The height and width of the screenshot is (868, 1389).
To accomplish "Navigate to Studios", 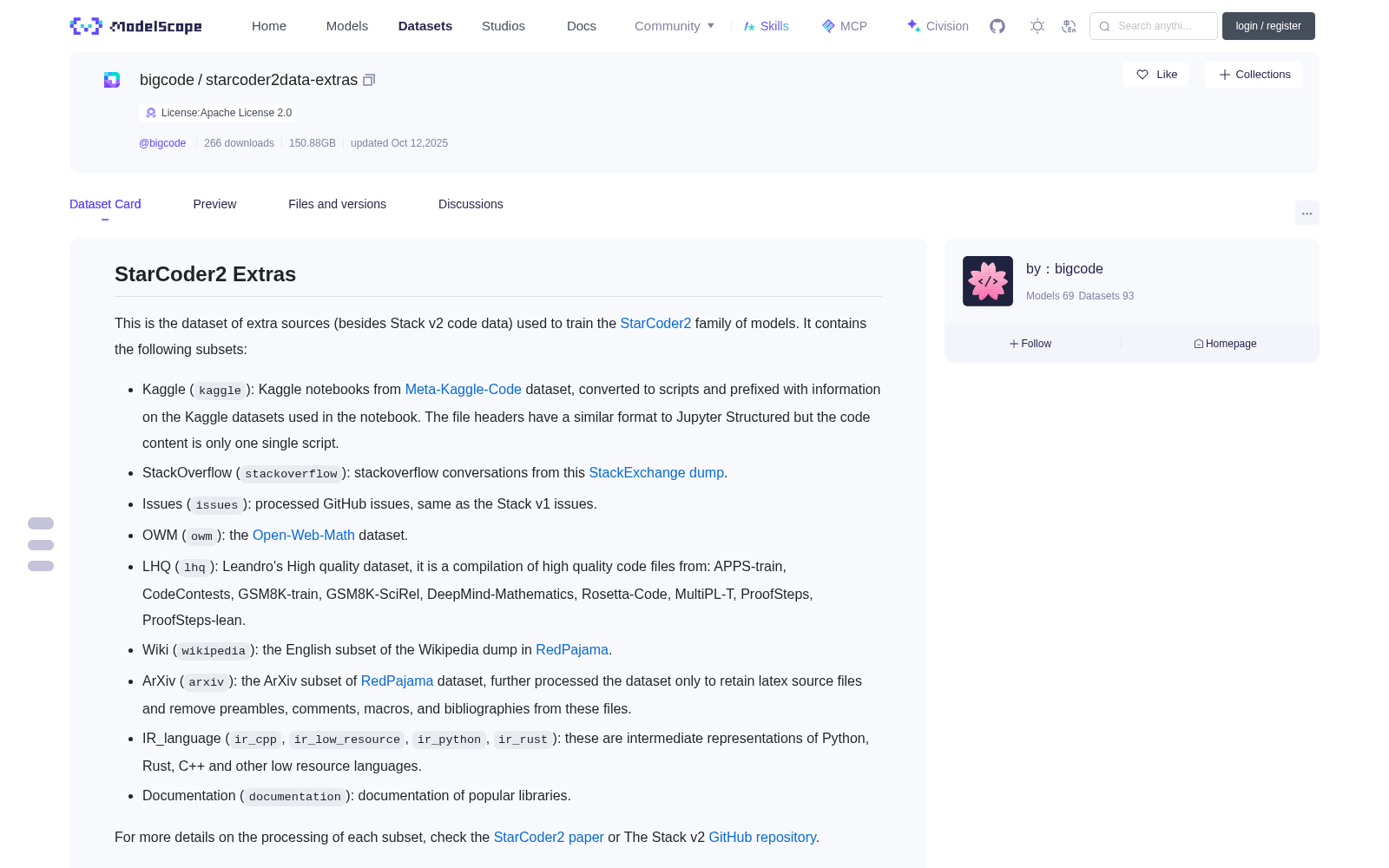I will [504, 26].
